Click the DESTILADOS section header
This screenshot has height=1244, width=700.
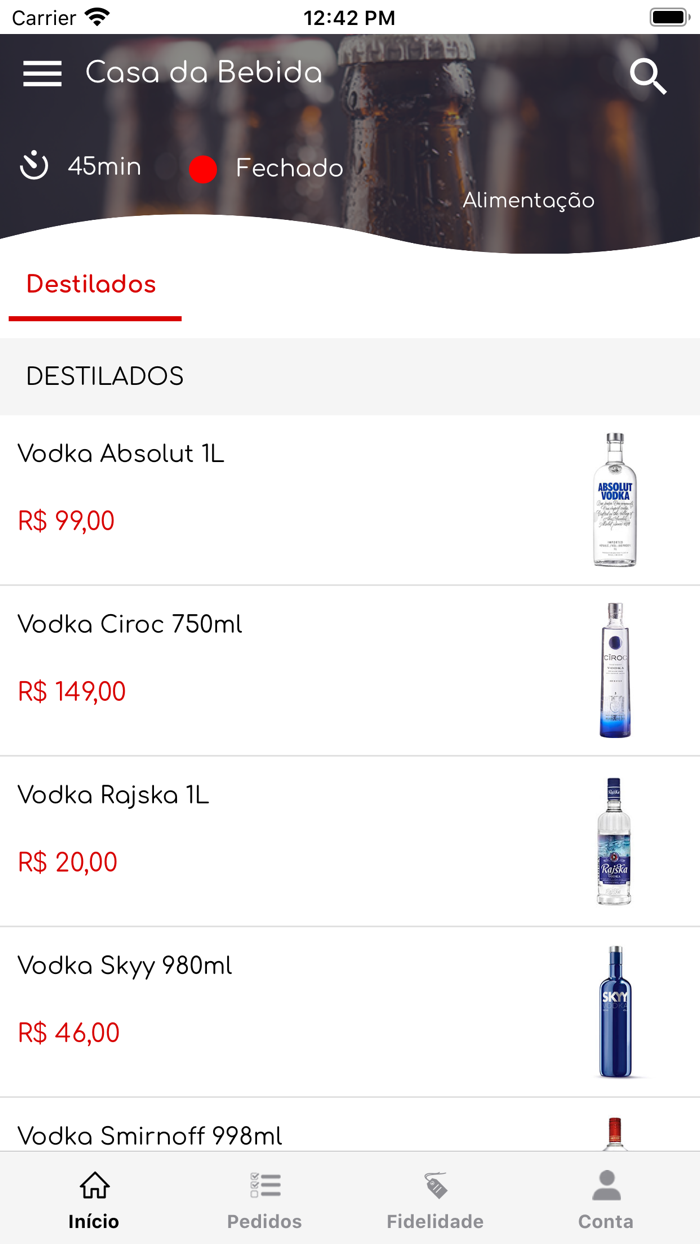tap(105, 377)
